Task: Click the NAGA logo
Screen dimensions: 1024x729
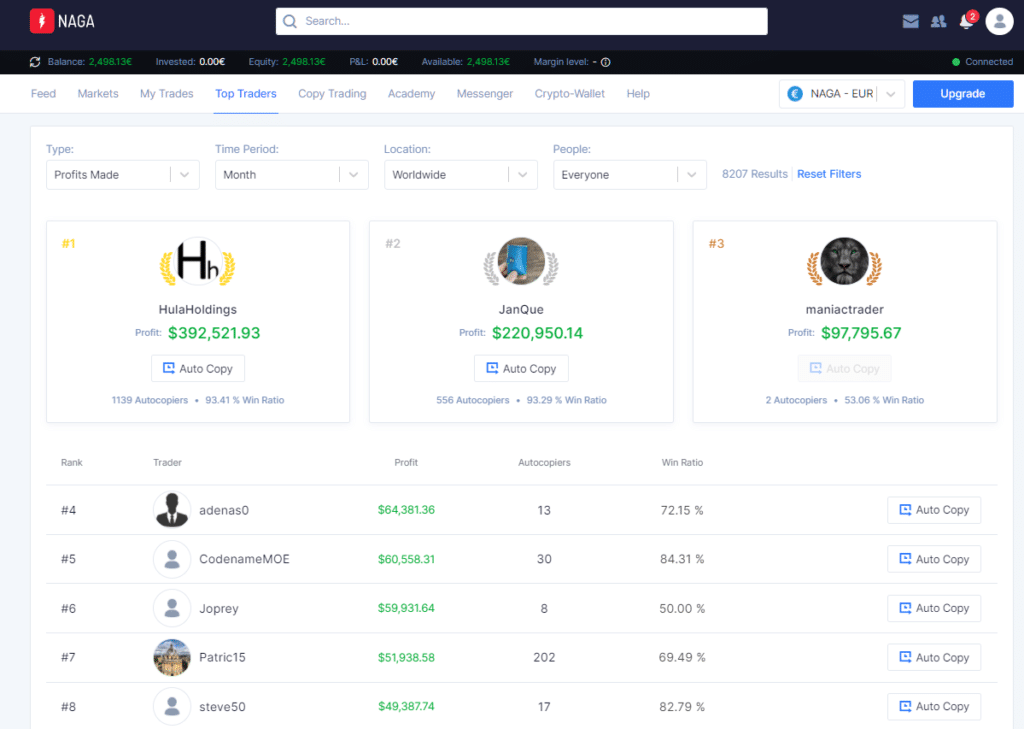Action: [62, 21]
